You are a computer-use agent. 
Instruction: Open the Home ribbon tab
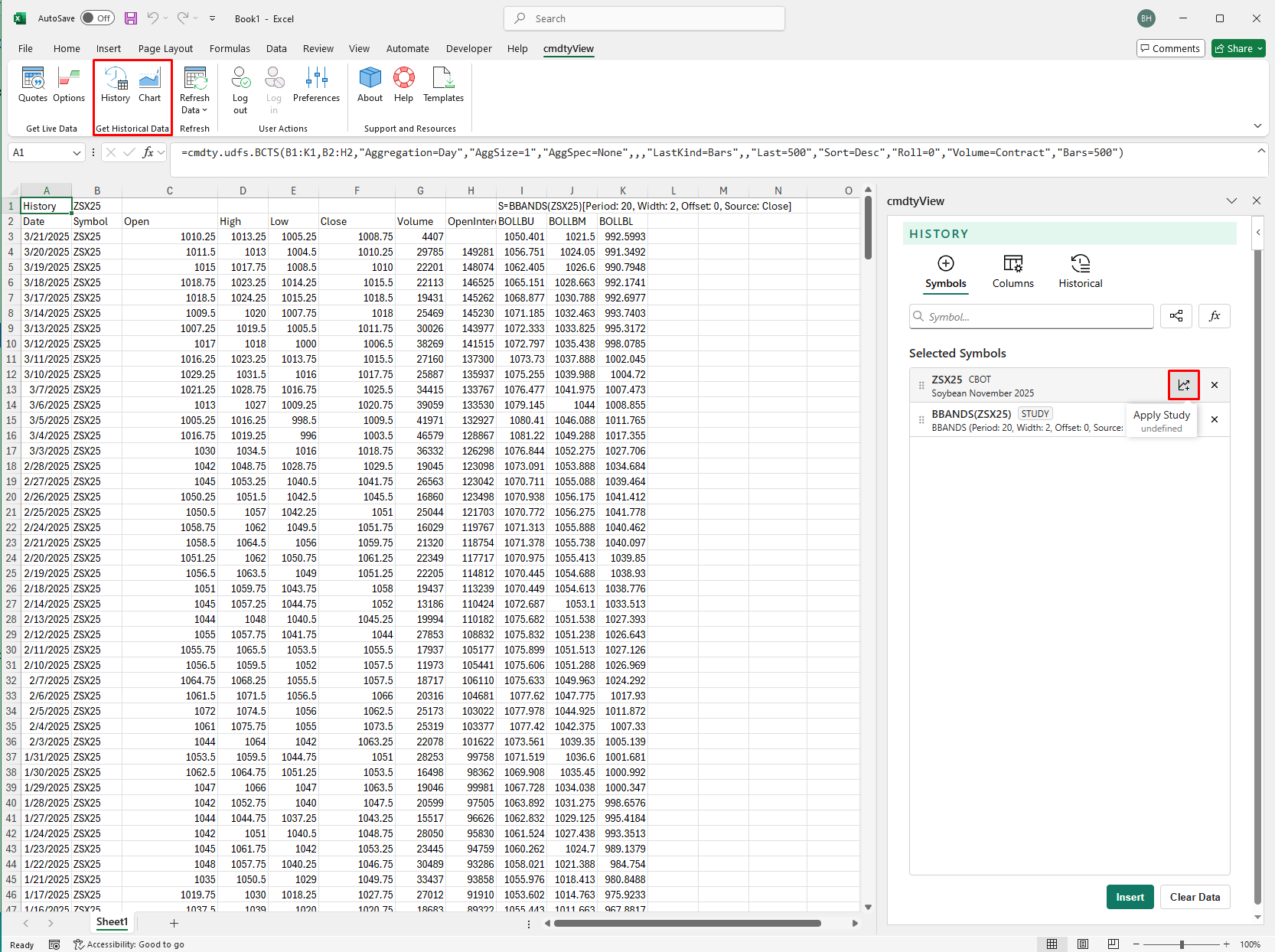tap(67, 48)
